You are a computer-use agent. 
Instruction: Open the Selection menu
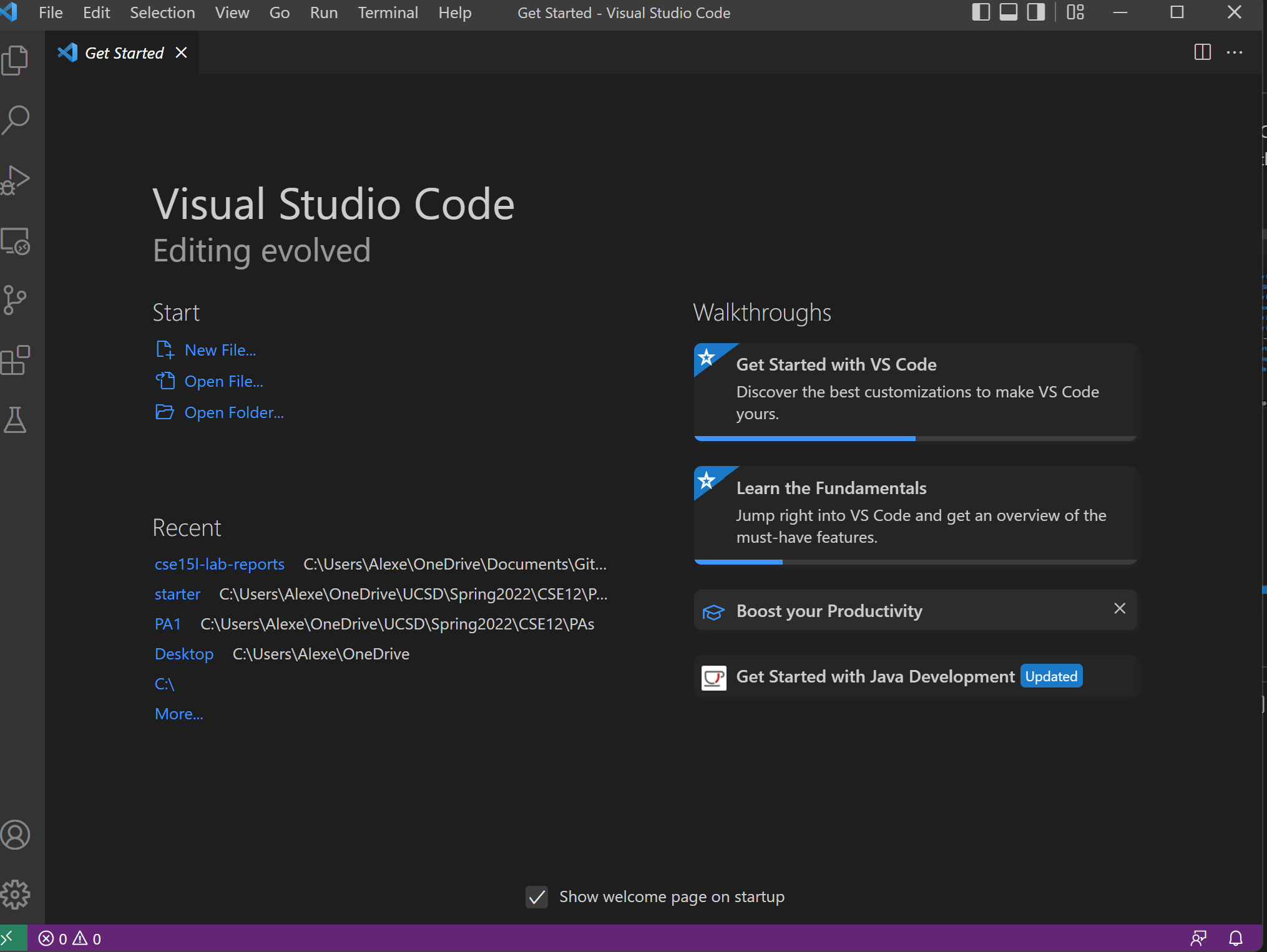point(162,13)
